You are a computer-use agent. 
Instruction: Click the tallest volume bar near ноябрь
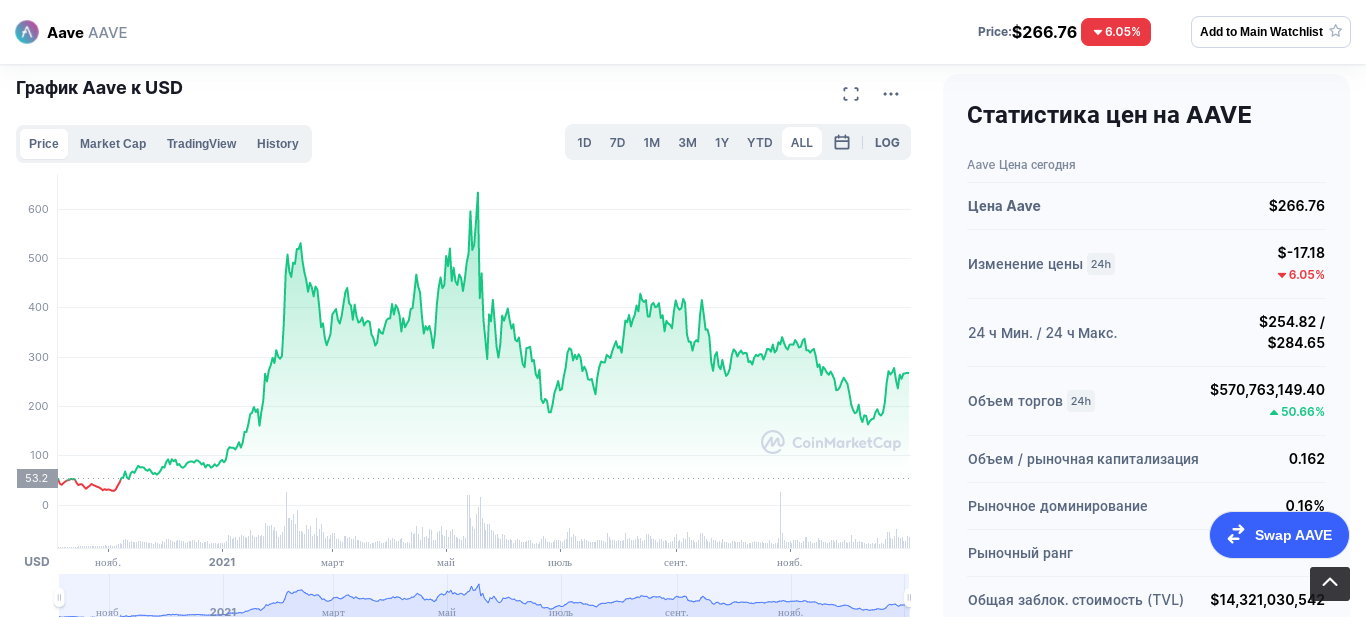pos(780,520)
